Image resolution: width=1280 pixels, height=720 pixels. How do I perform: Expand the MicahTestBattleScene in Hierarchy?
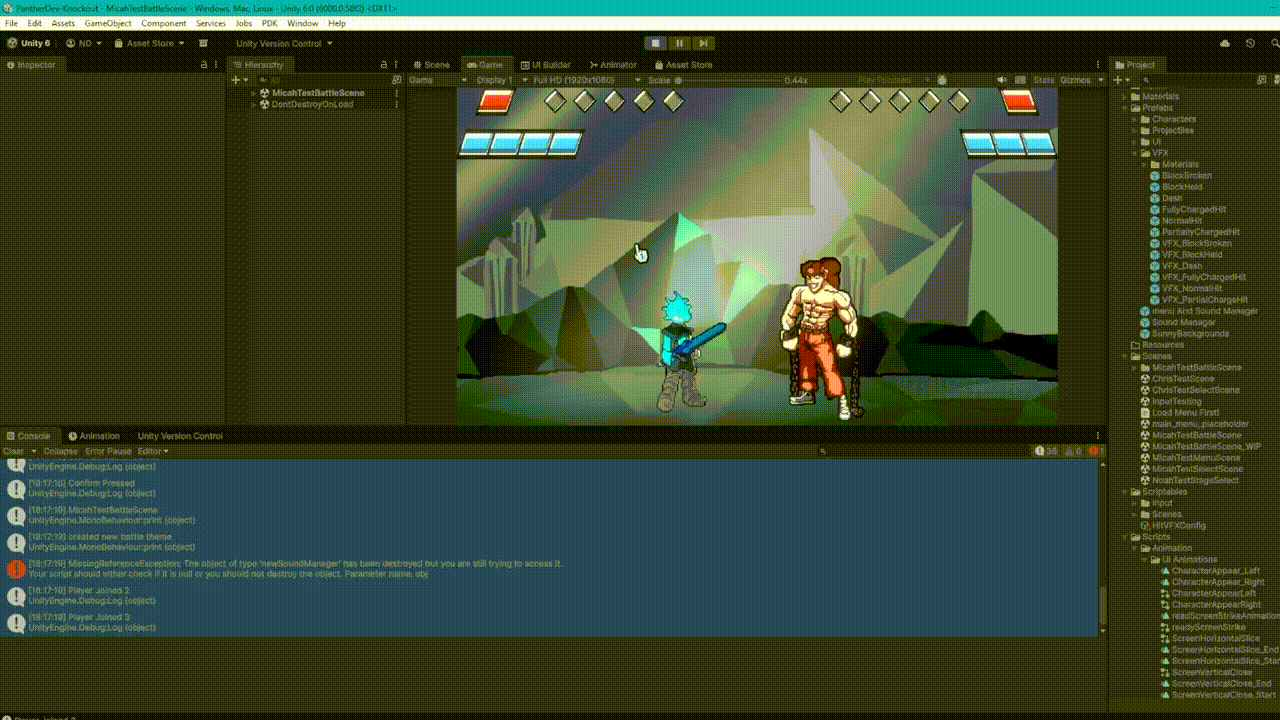tap(254, 93)
